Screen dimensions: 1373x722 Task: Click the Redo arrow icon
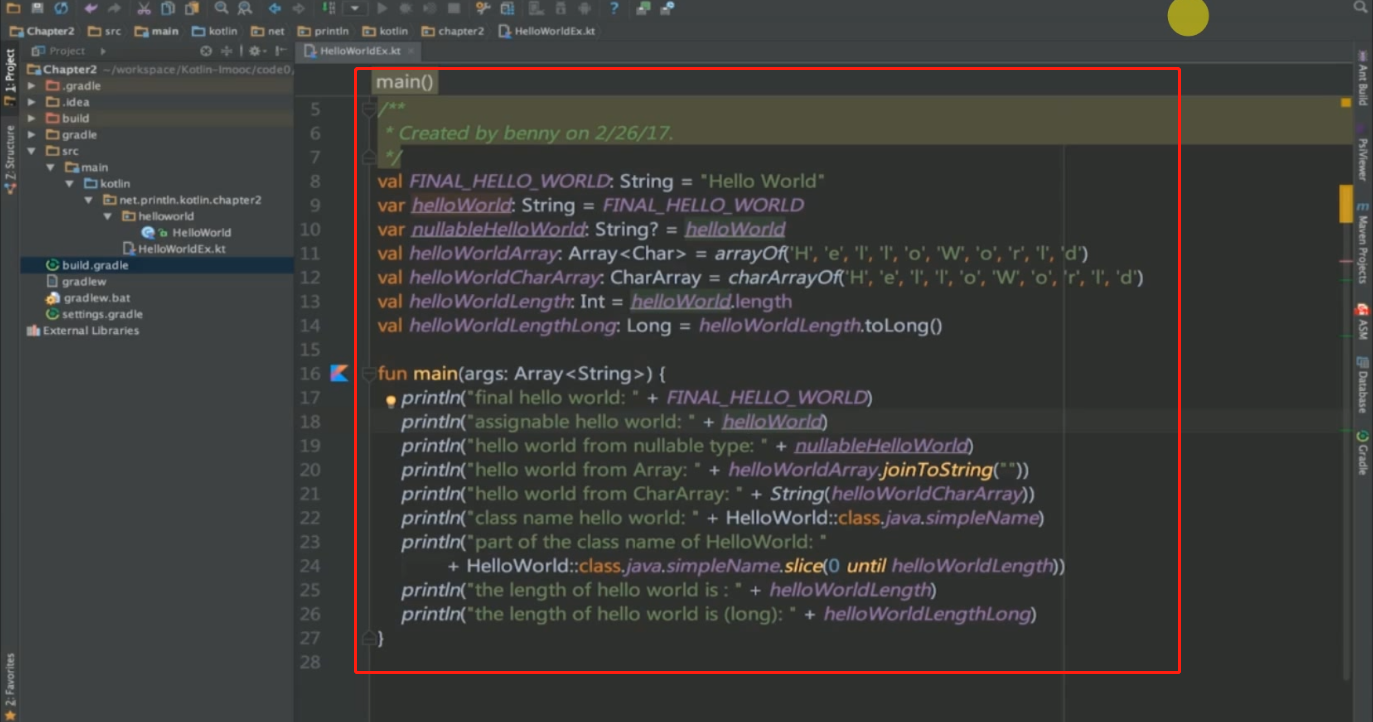[115, 8]
